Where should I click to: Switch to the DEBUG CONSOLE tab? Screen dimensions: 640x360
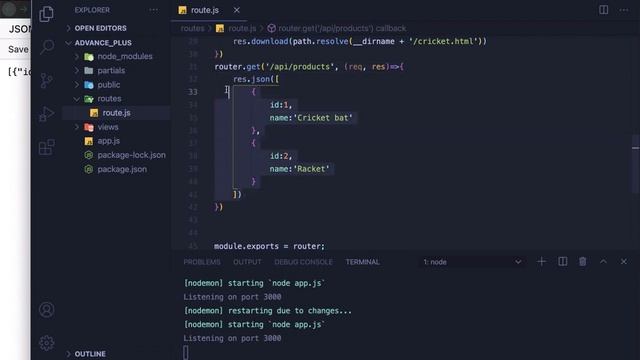click(x=303, y=262)
